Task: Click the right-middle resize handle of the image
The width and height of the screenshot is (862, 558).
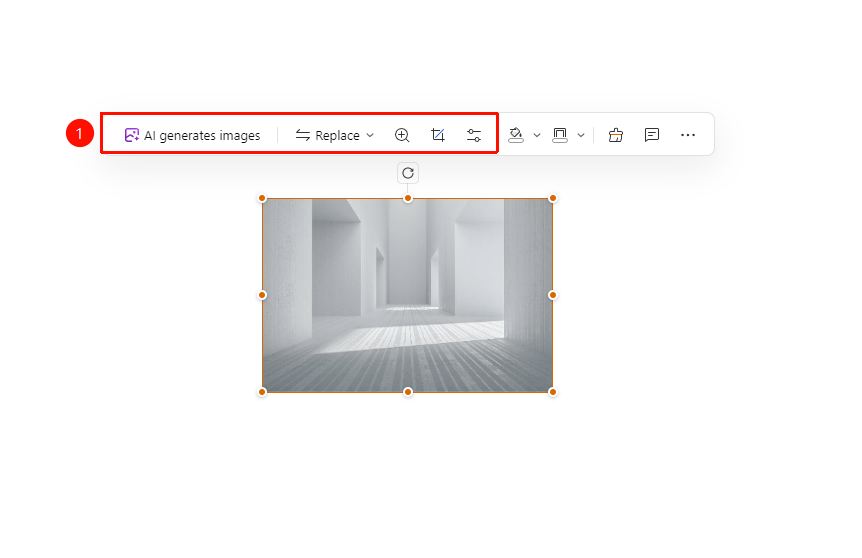Action: coord(553,295)
